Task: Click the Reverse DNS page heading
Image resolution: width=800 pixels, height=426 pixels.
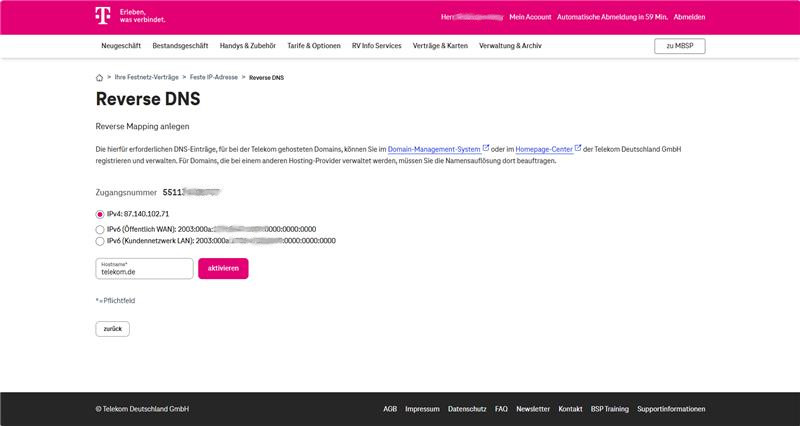Action: click(148, 99)
